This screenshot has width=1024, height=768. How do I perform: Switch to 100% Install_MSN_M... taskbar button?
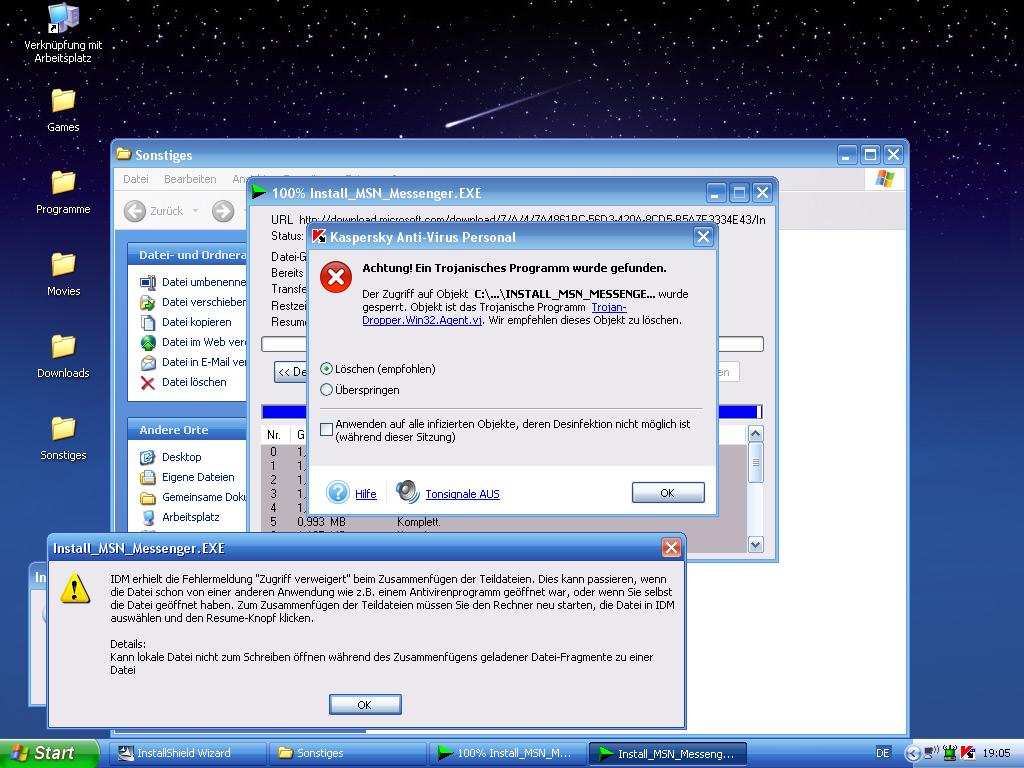pos(507,753)
